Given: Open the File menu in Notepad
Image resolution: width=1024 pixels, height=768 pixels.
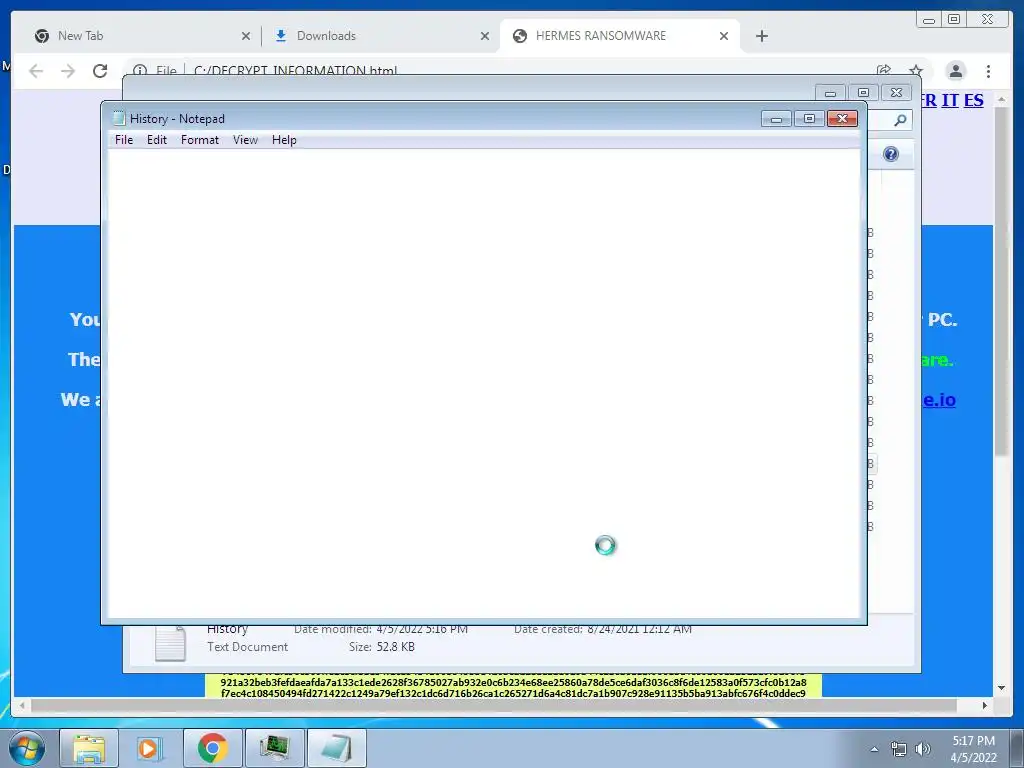Looking at the screenshot, I should pos(123,140).
